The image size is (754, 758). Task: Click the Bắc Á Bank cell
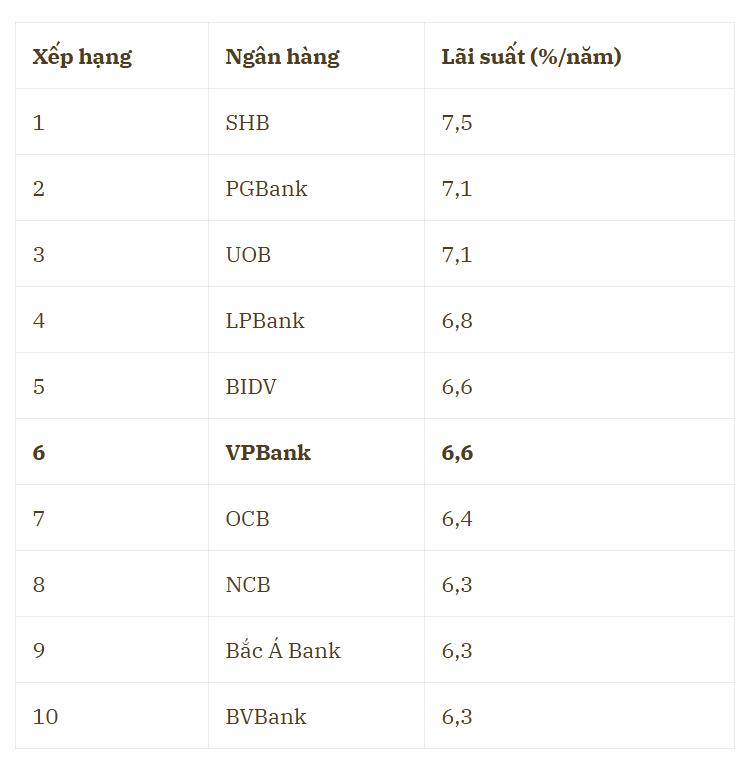click(283, 651)
